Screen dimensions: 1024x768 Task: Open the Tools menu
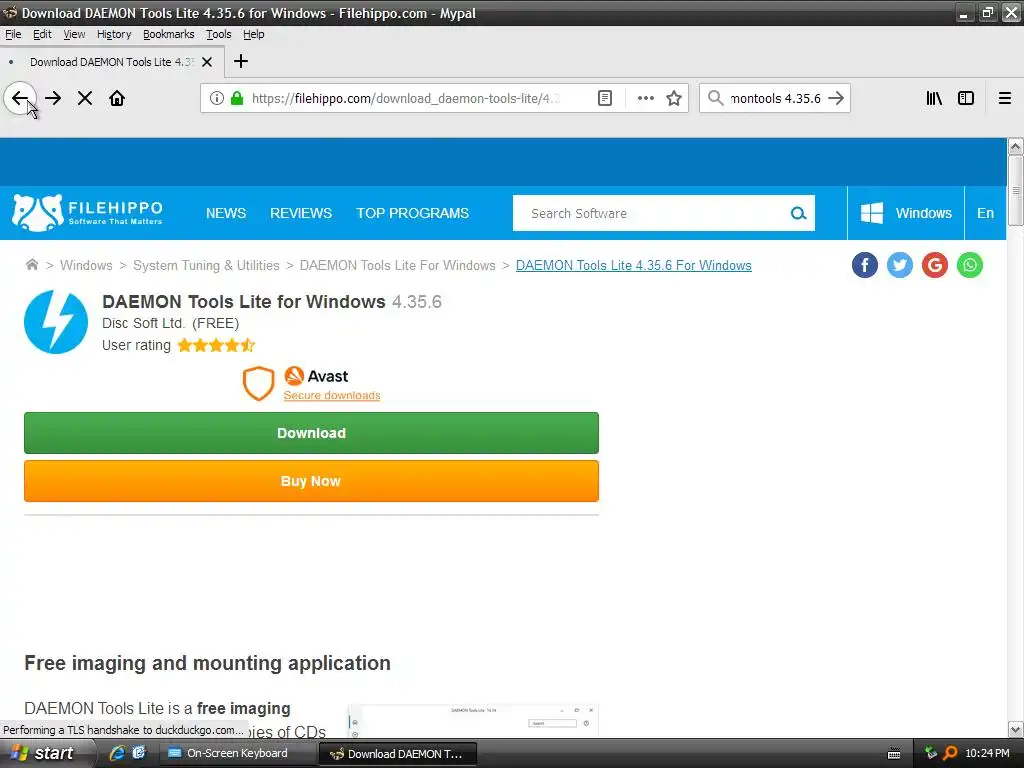click(x=219, y=34)
